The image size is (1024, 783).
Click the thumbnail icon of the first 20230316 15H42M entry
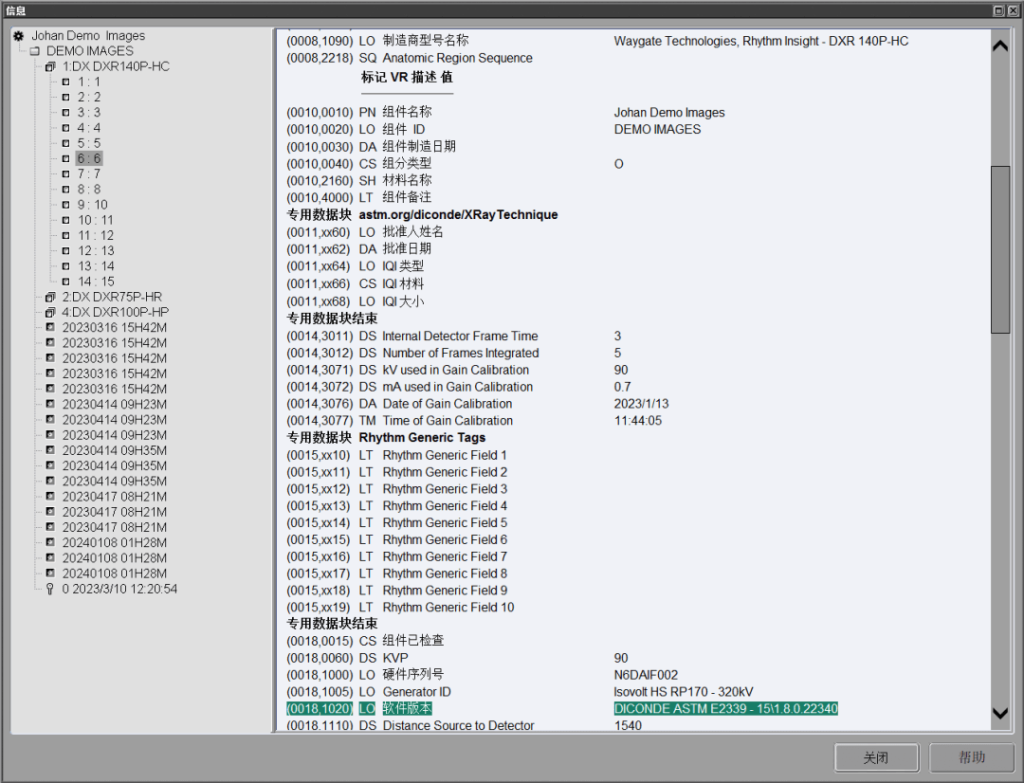pos(50,328)
